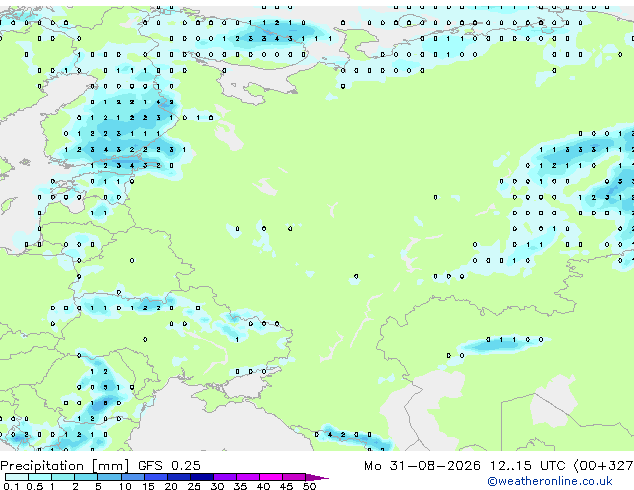634x490 pixels.
Task: Click the "35" legend scale label
Action: 240,486
